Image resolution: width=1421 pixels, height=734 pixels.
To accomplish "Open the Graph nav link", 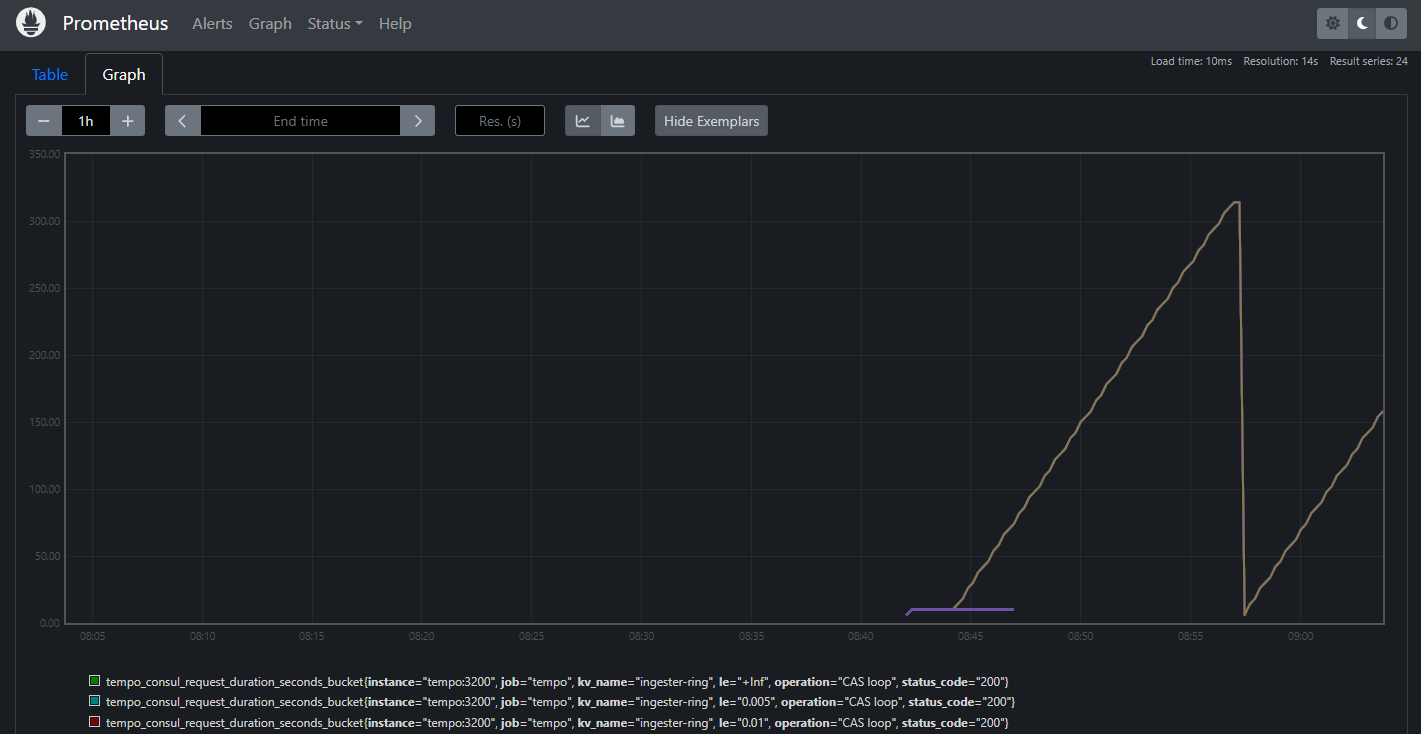I will (270, 23).
